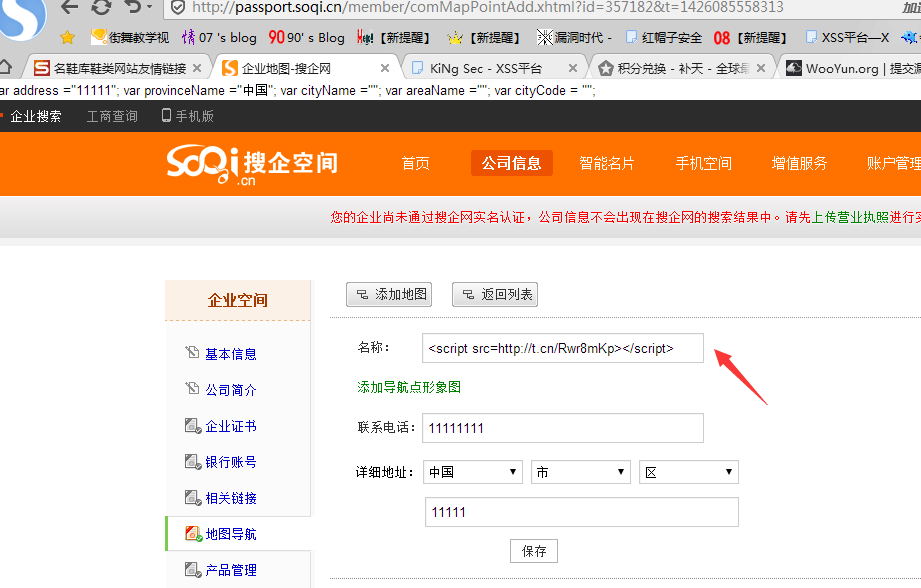This screenshot has height=588, width=921.
Task: Open the 红帽子安全 bookmark
Action: (664, 38)
